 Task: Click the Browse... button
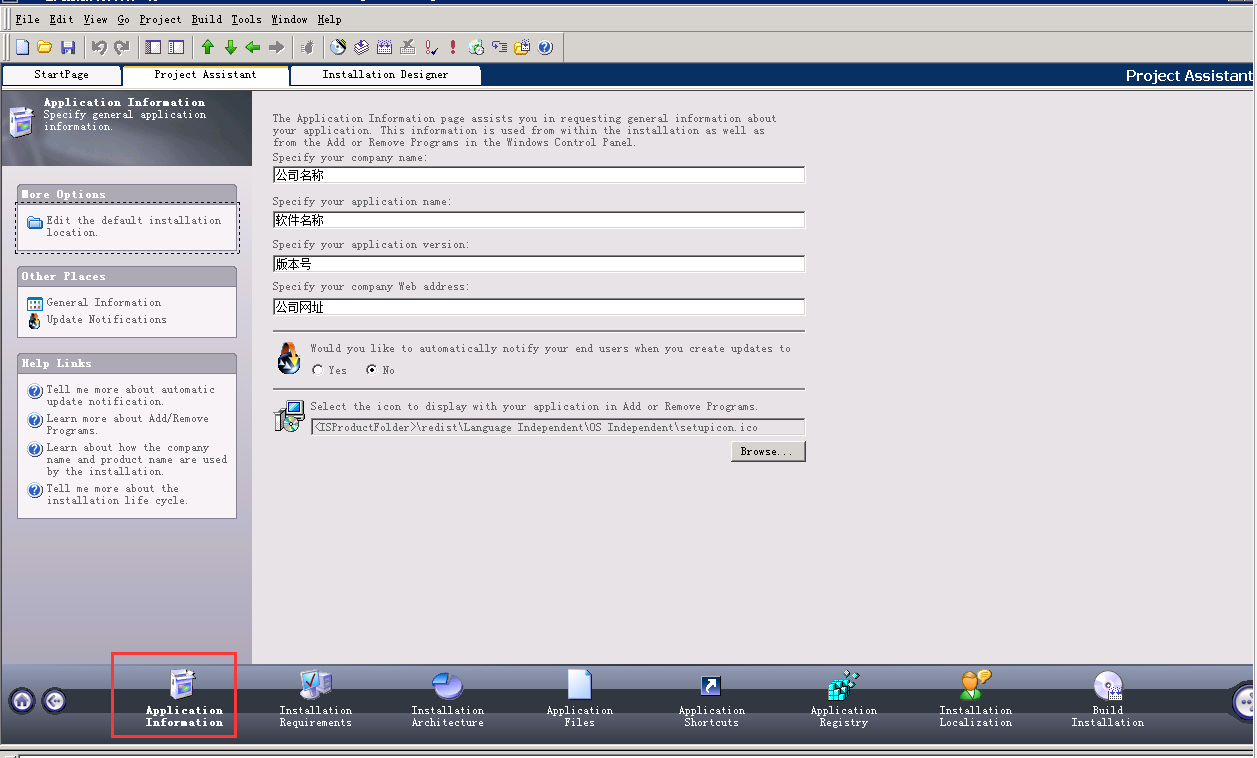click(767, 452)
